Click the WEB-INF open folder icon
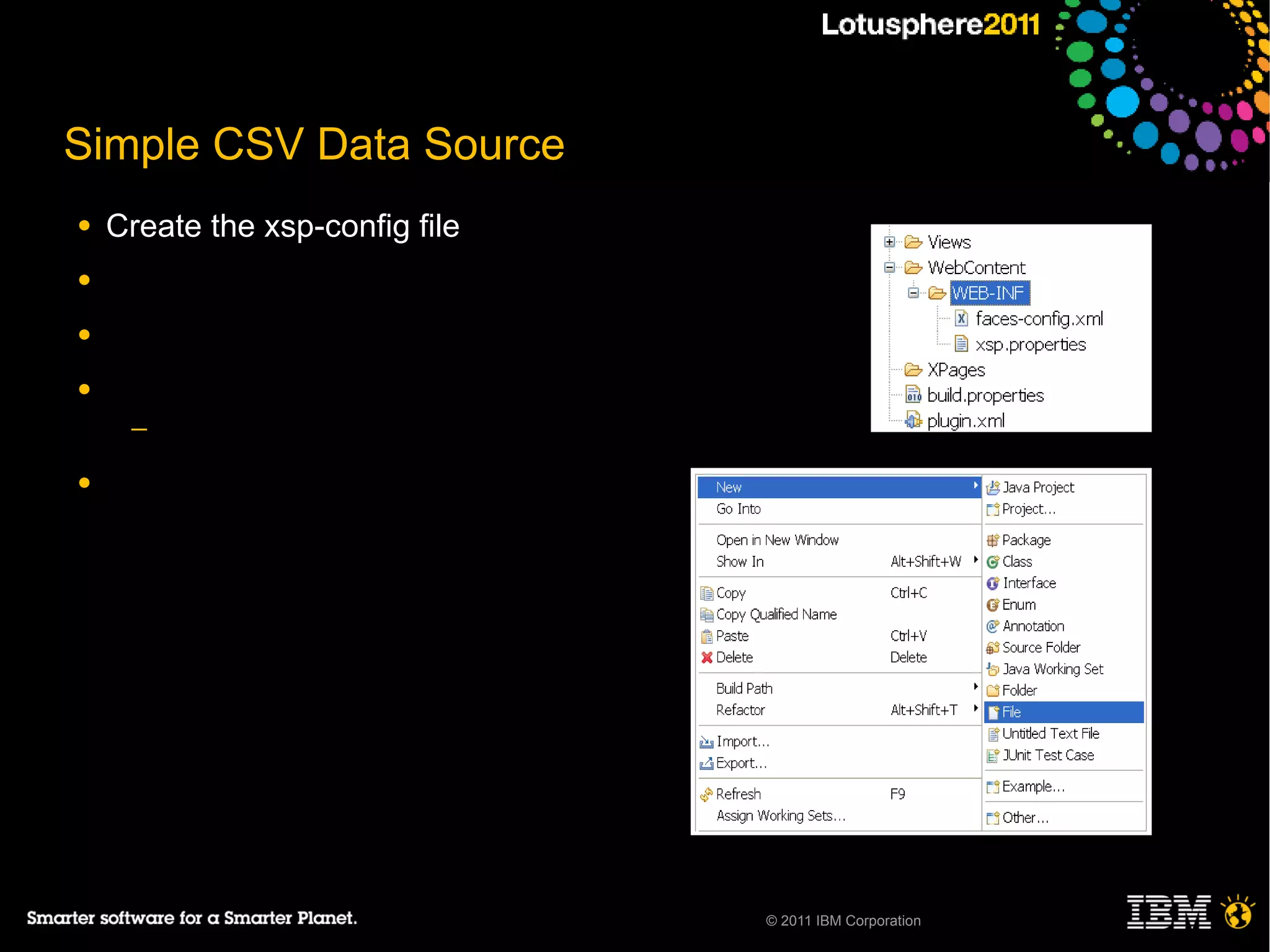The image size is (1270, 952). [x=937, y=293]
